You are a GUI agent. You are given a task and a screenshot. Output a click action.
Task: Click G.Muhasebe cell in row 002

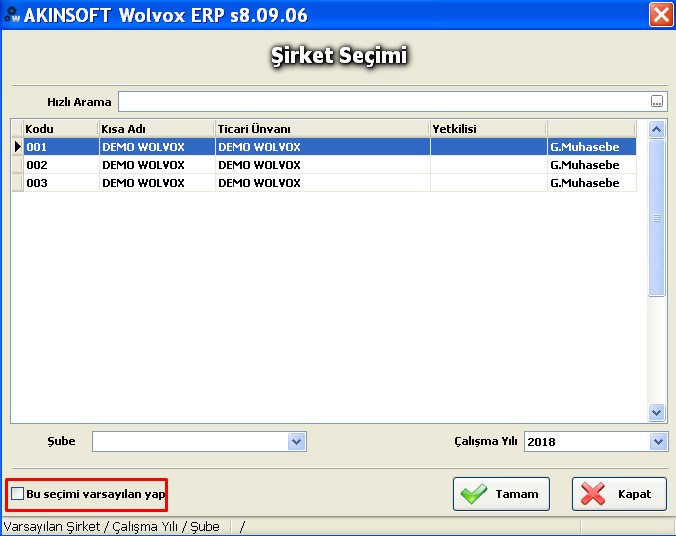tap(592, 165)
